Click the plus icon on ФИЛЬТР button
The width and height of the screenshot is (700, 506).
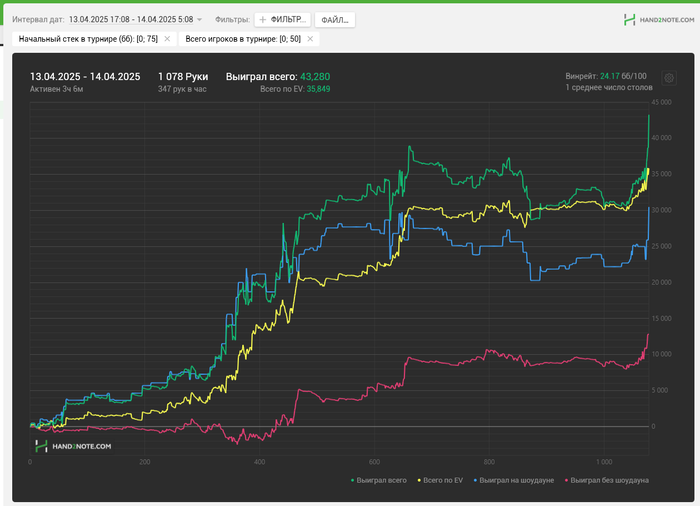[x=262, y=20]
